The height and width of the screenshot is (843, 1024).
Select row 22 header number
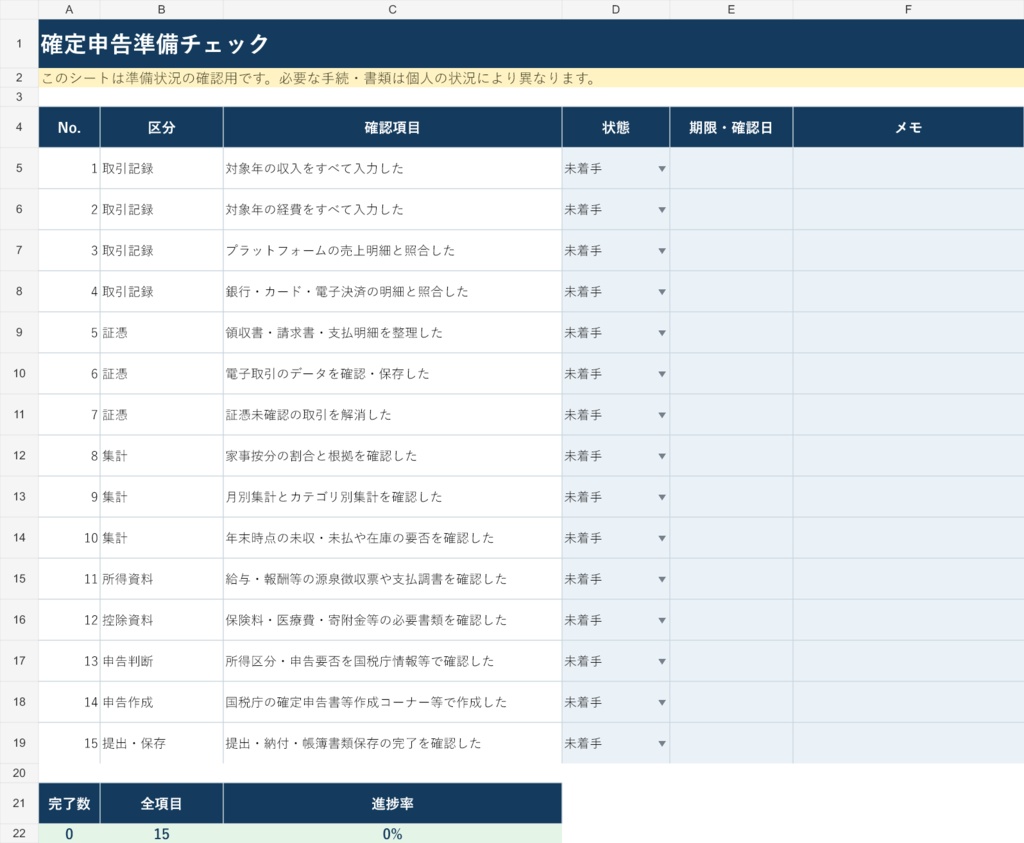(x=19, y=833)
